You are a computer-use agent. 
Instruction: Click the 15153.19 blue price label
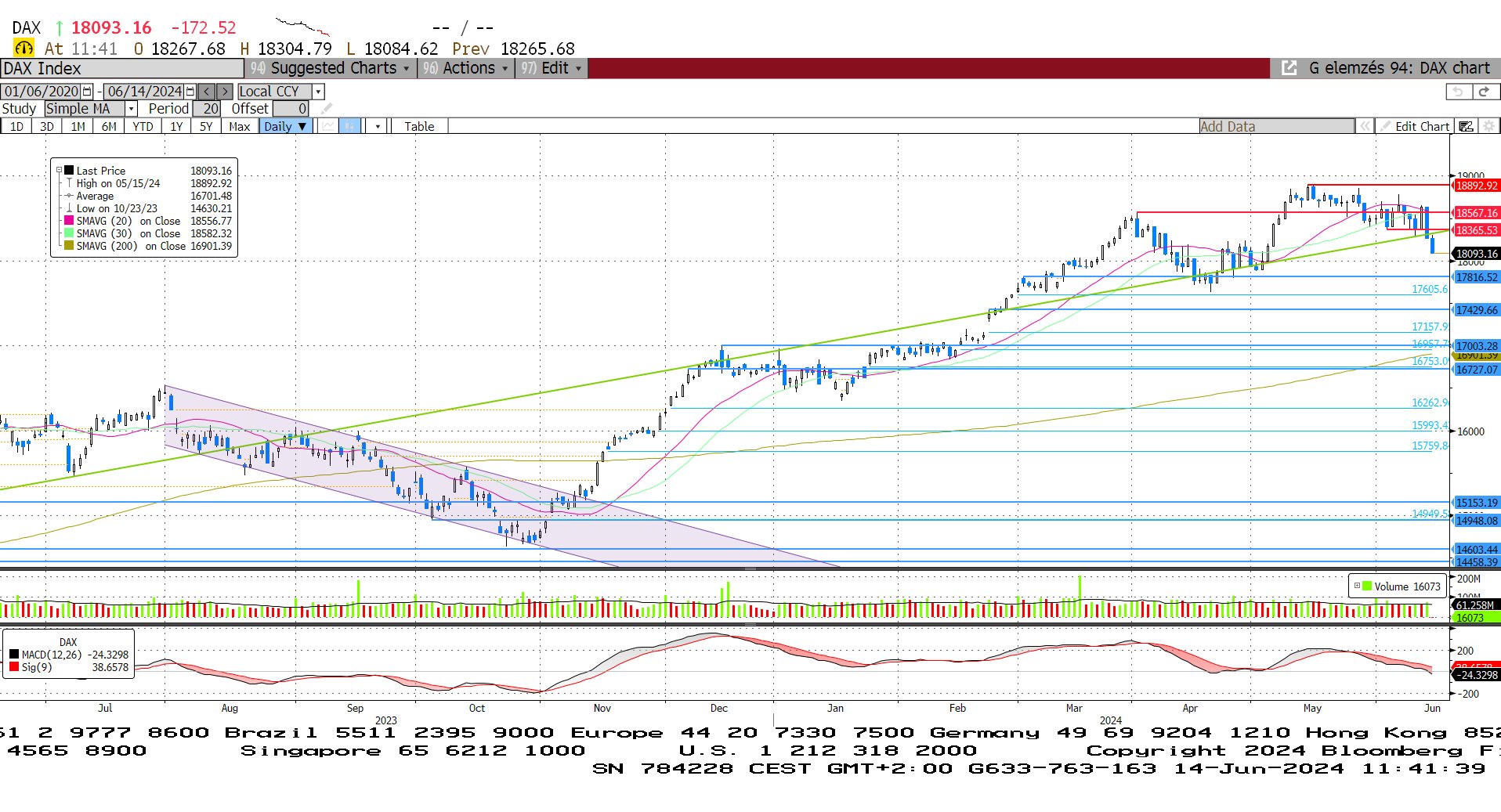[x=1476, y=503]
